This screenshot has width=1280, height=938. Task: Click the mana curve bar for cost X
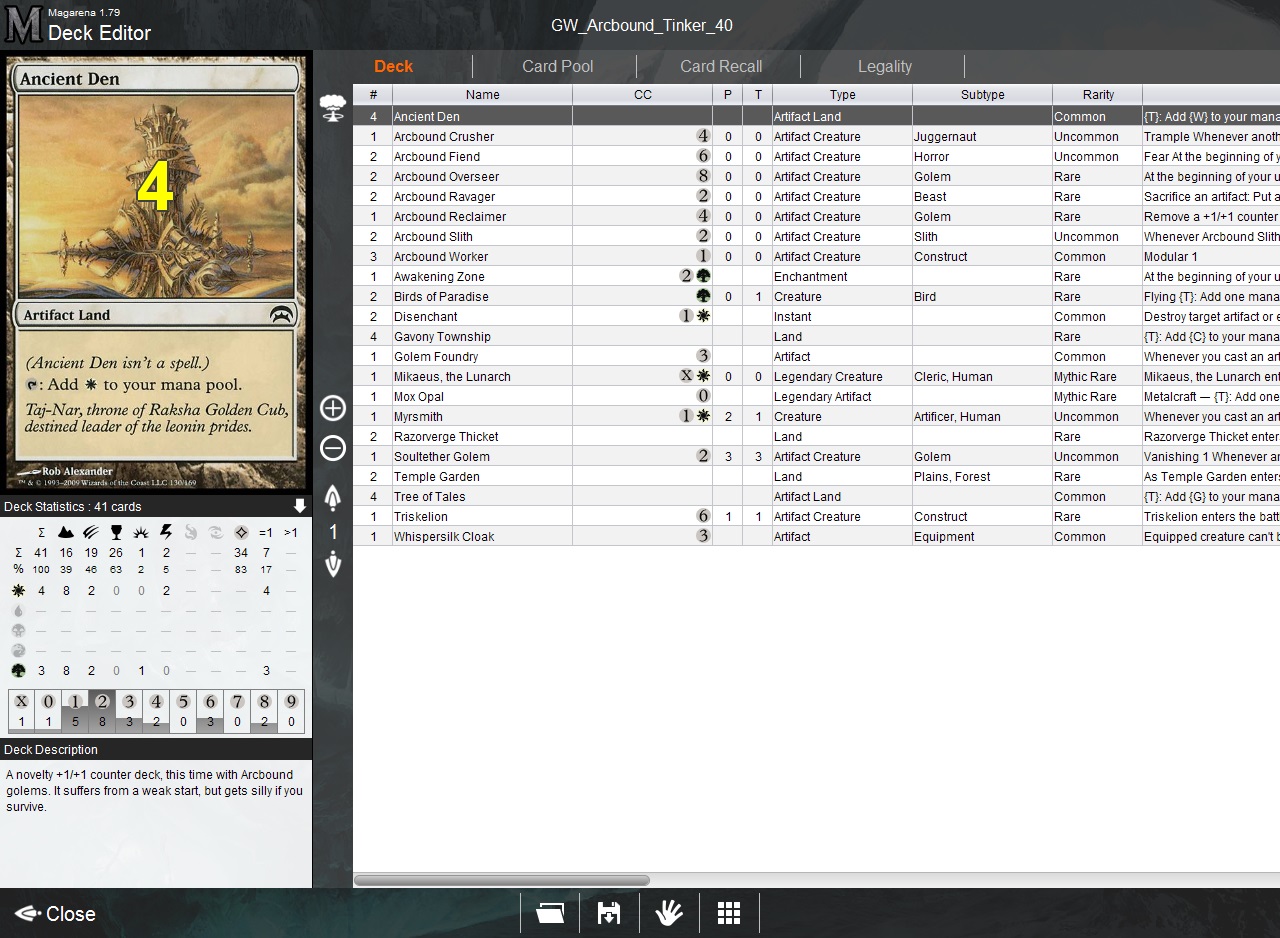tap(21, 711)
